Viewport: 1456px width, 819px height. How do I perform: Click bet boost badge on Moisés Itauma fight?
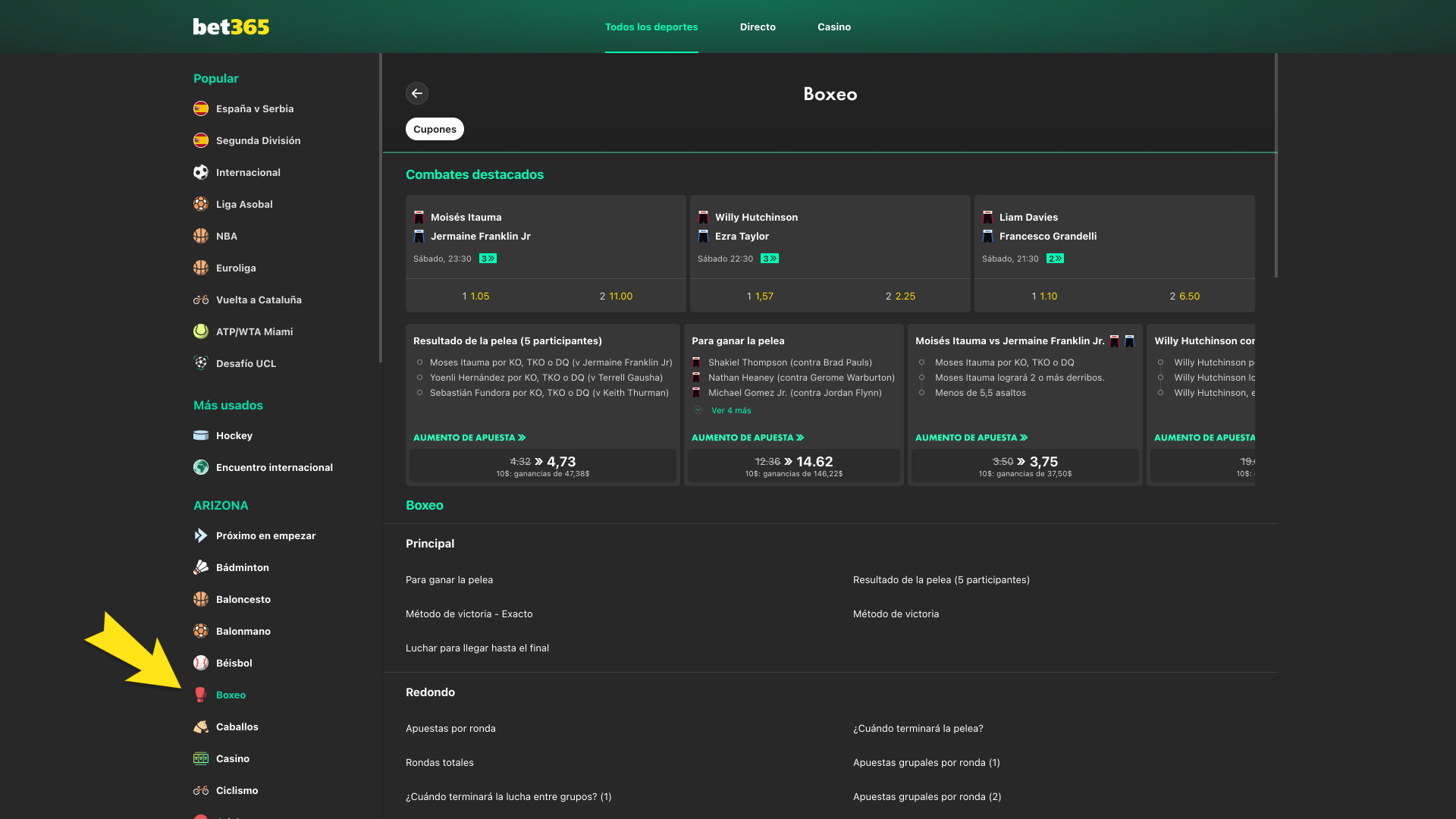pyautogui.click(x=488, y=259)
